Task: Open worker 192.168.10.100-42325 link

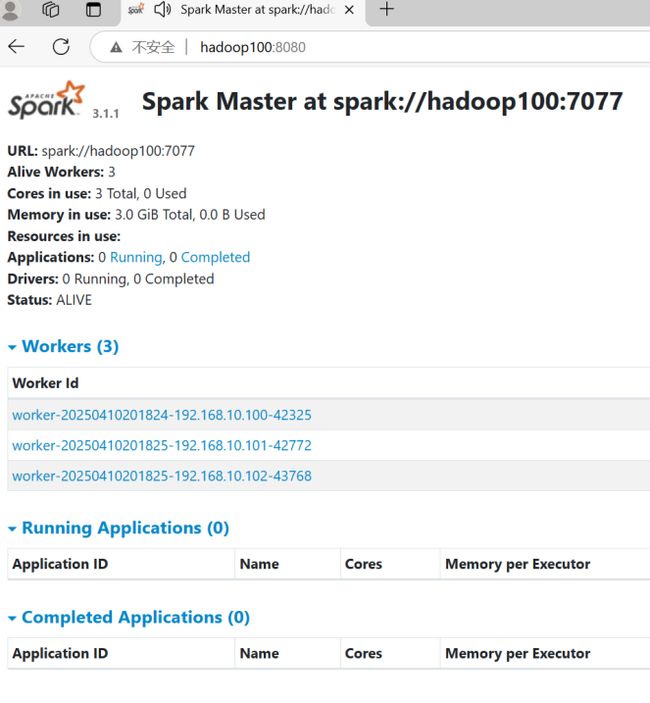Action: [x=162, y=415]
